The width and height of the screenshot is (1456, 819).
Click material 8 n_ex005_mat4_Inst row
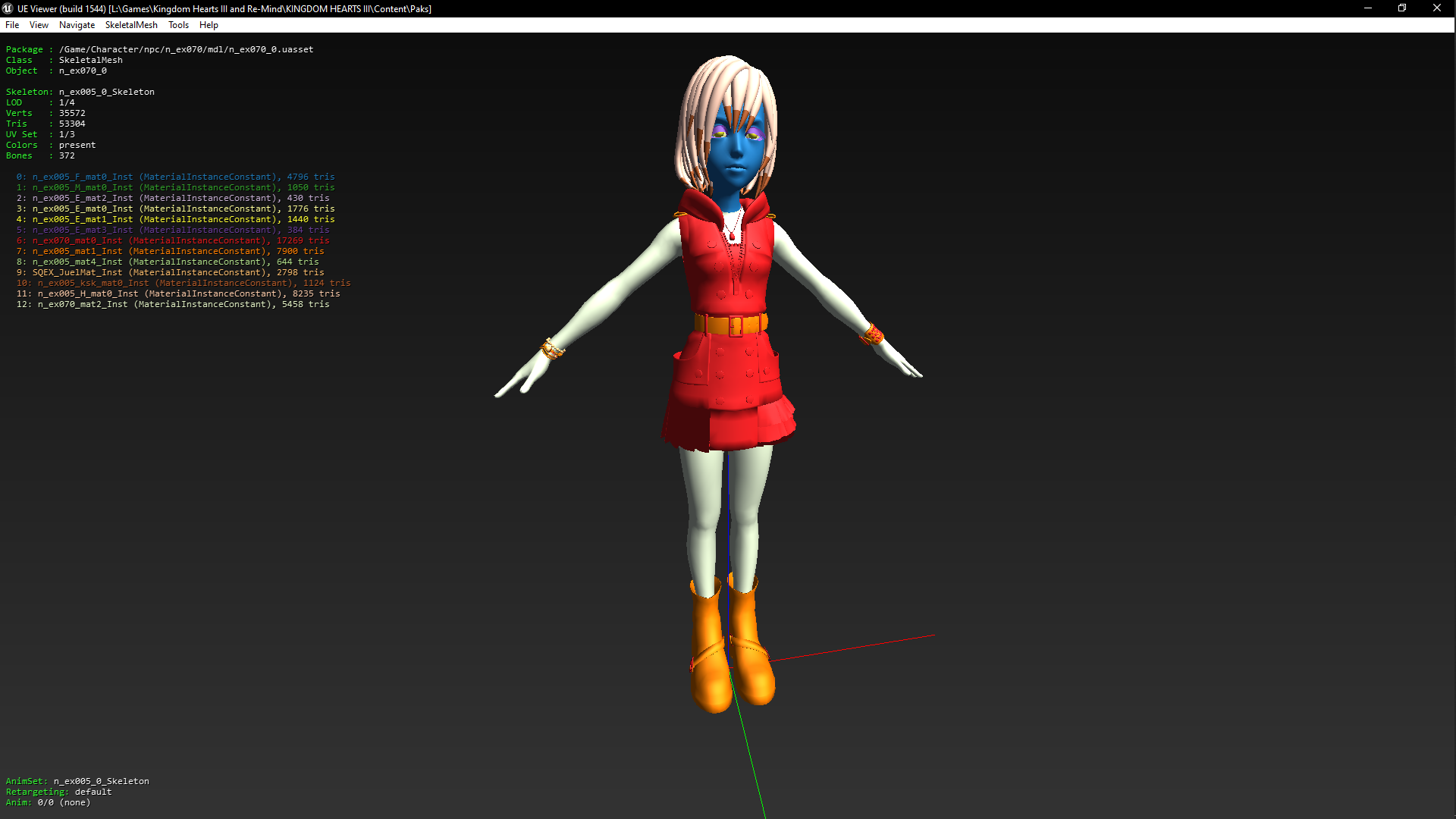(168, 262)
